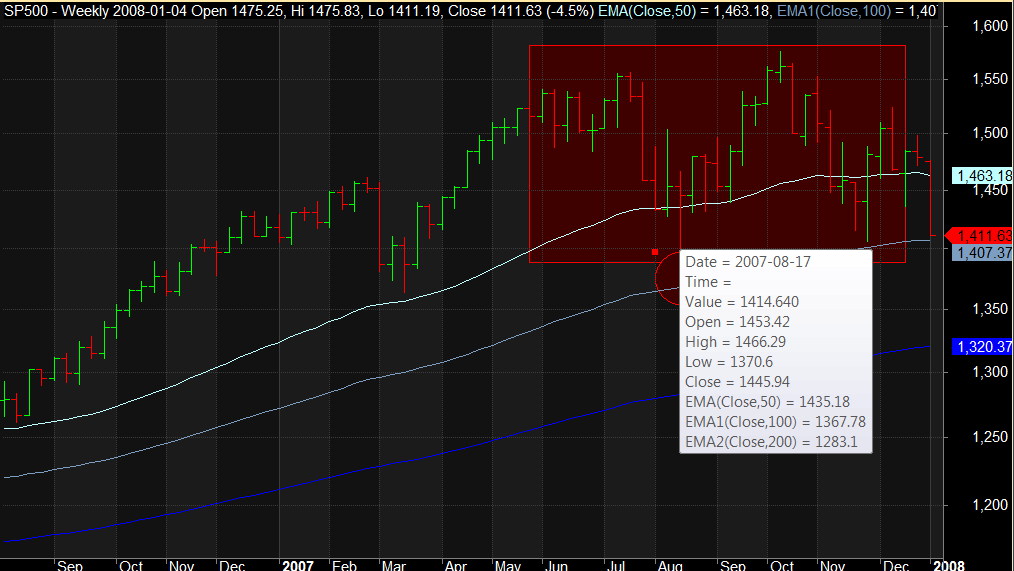Click the tooltip row Value = 1414.640

click(x=742, y=302)
